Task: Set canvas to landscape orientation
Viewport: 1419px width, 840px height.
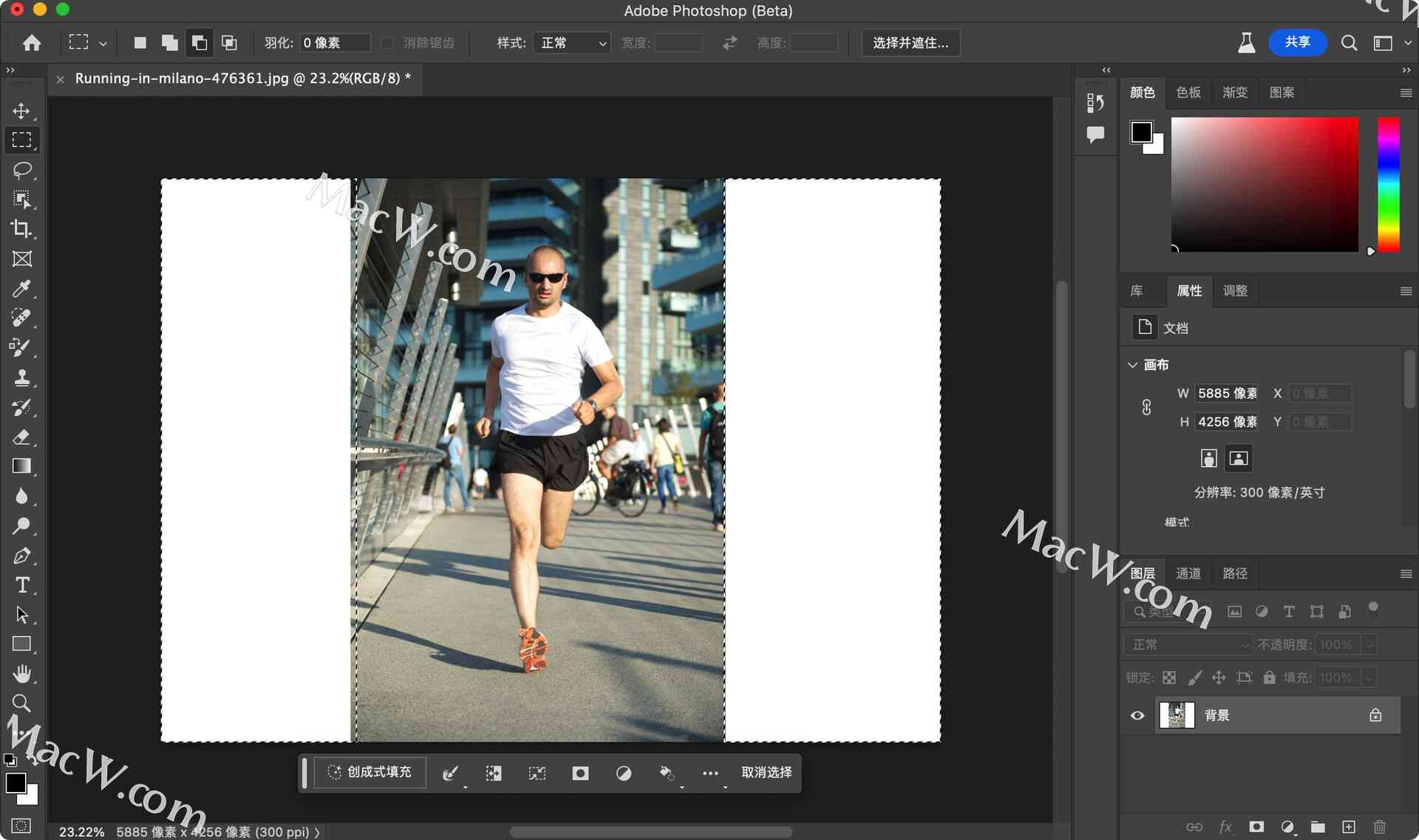Action: 1239,459
